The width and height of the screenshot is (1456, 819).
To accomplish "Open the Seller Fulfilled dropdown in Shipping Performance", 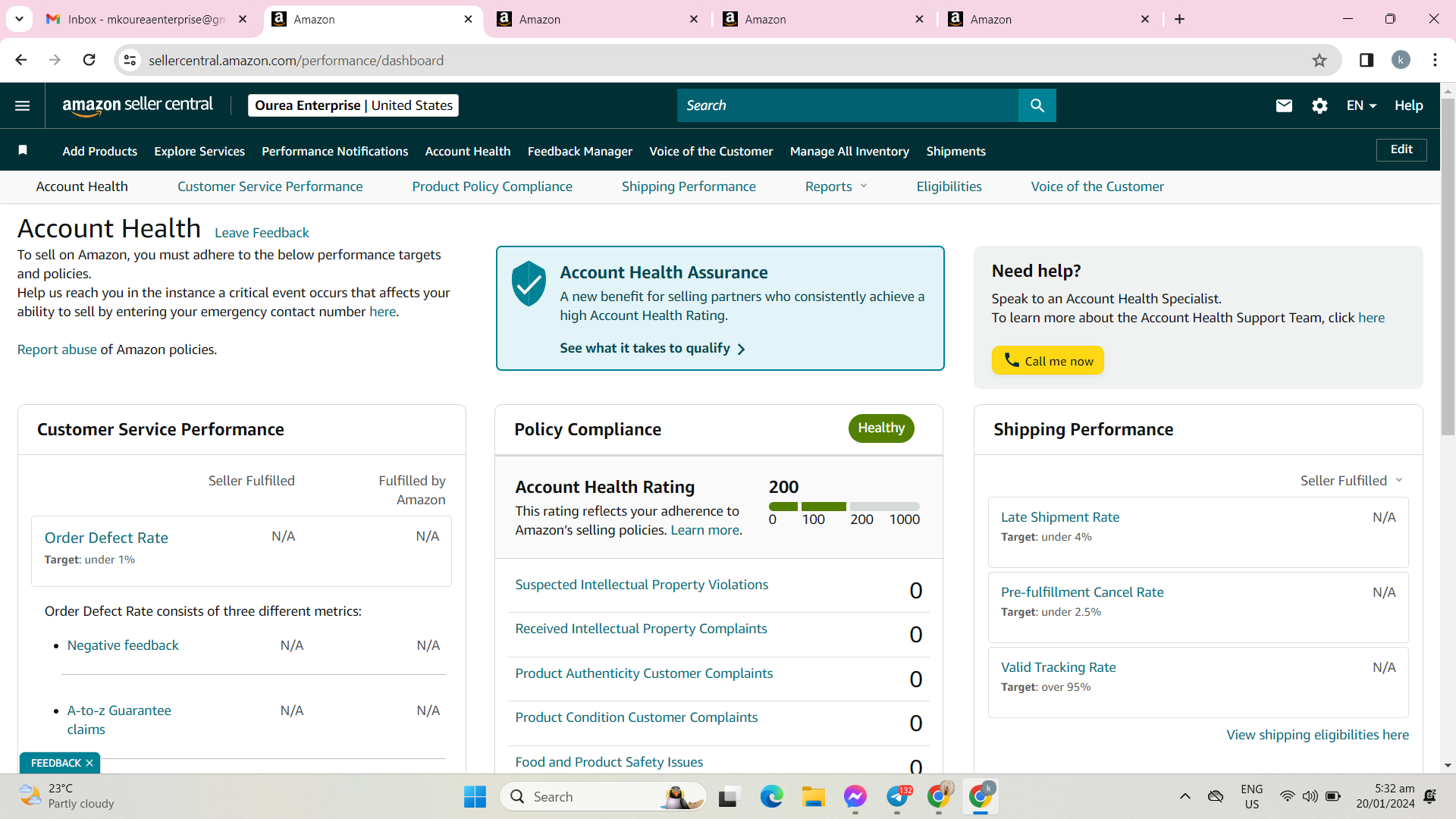I will 1351,481.
